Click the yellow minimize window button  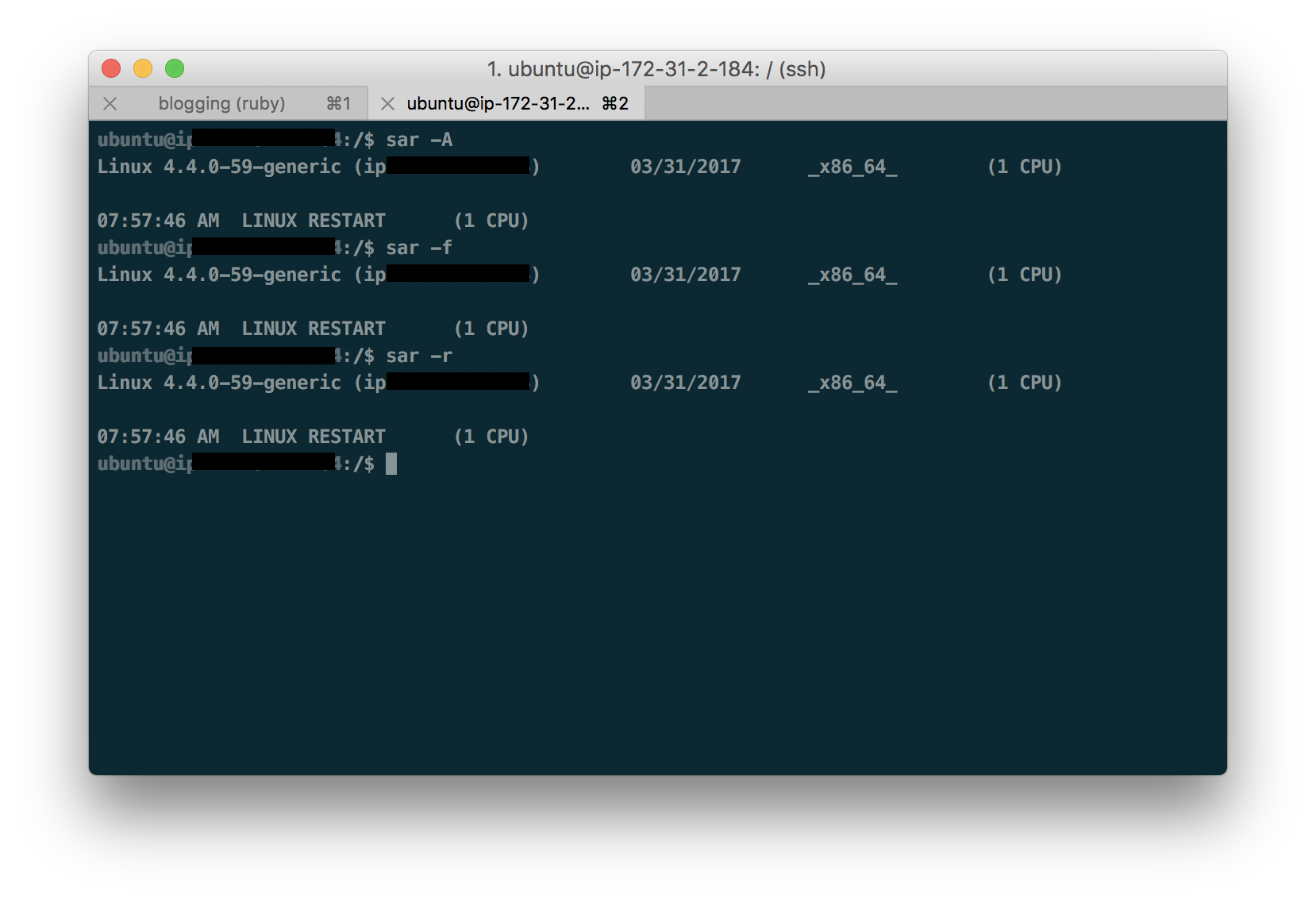coord(143,69)
